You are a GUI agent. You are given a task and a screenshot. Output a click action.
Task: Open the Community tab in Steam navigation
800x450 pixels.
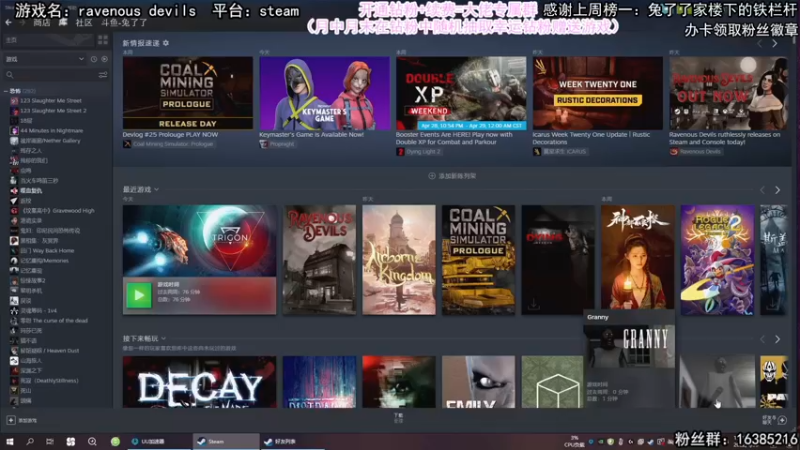click(x=84, y=22)
